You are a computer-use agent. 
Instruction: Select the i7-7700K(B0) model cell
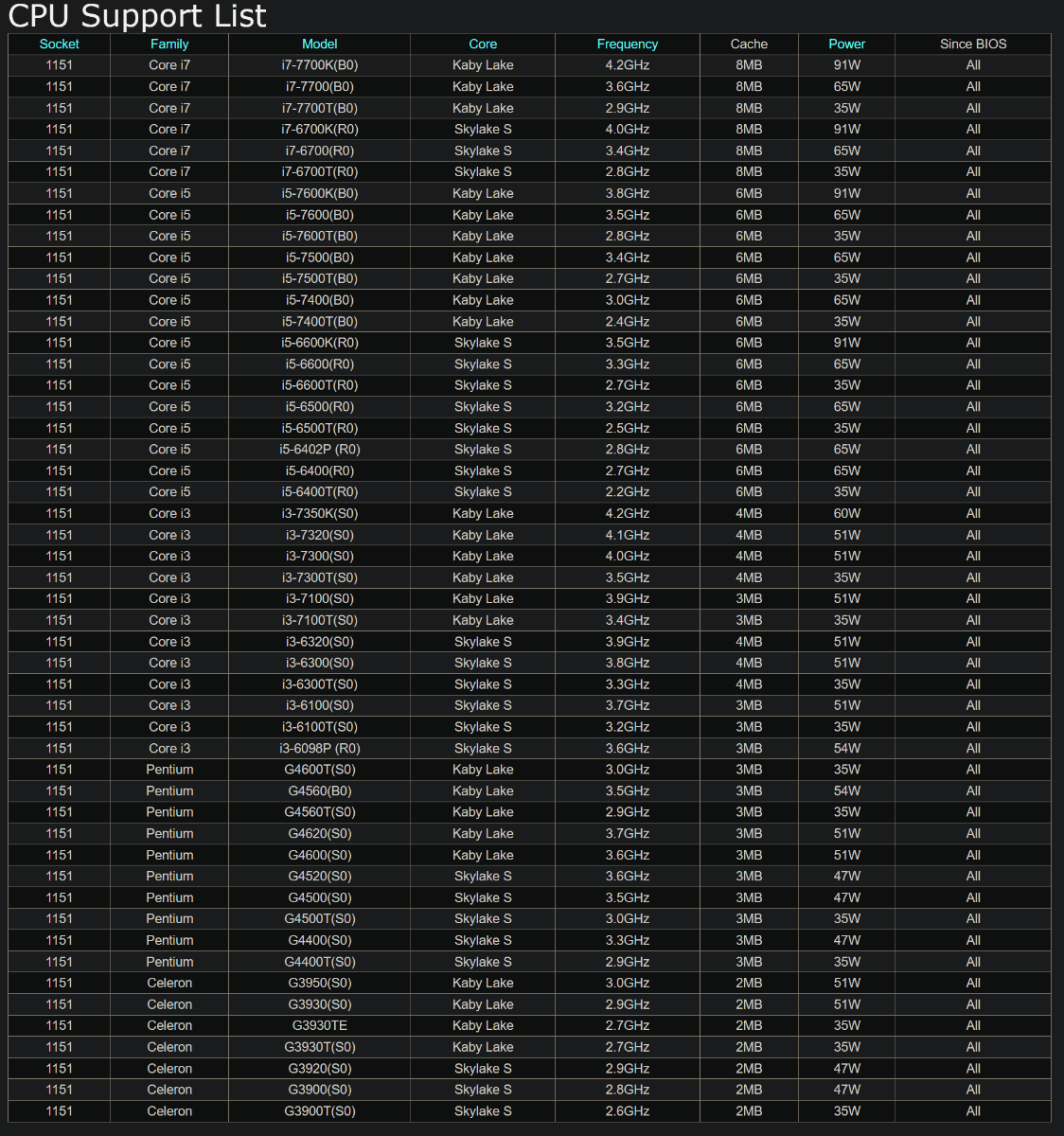320,65
